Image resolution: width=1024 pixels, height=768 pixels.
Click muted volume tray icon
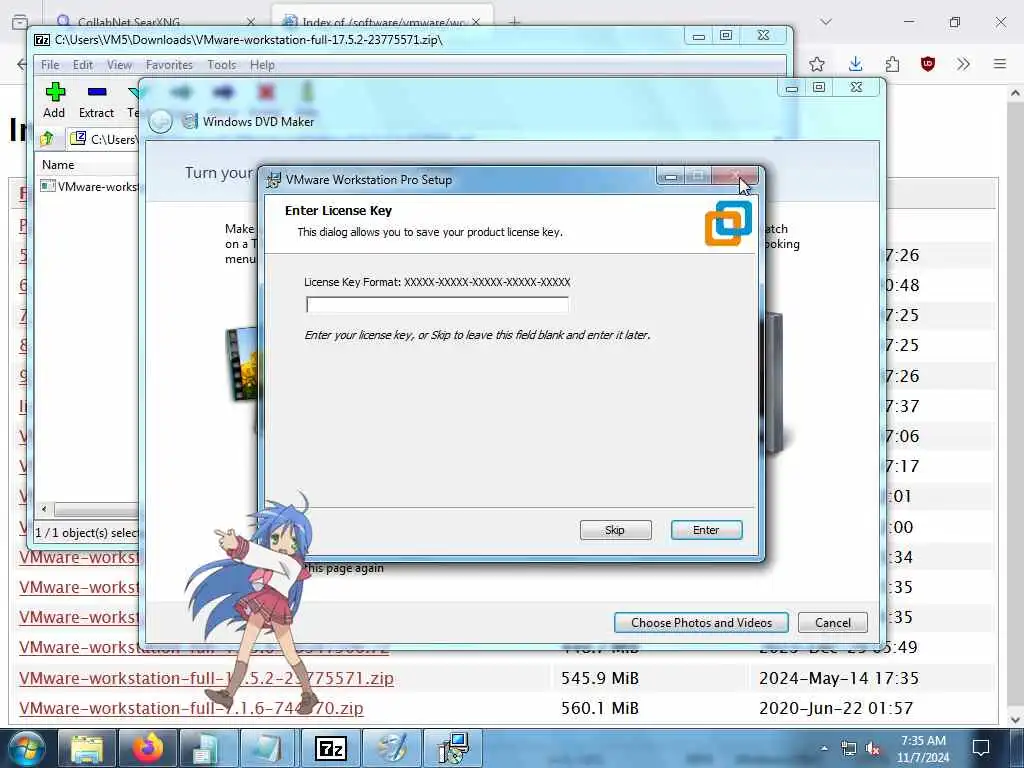[872, 748]
